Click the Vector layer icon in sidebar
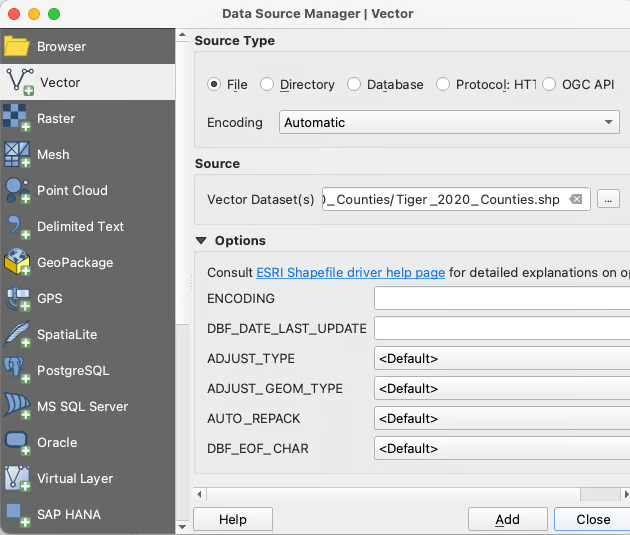This screenshot has height=535, width=630. (19, 82)
